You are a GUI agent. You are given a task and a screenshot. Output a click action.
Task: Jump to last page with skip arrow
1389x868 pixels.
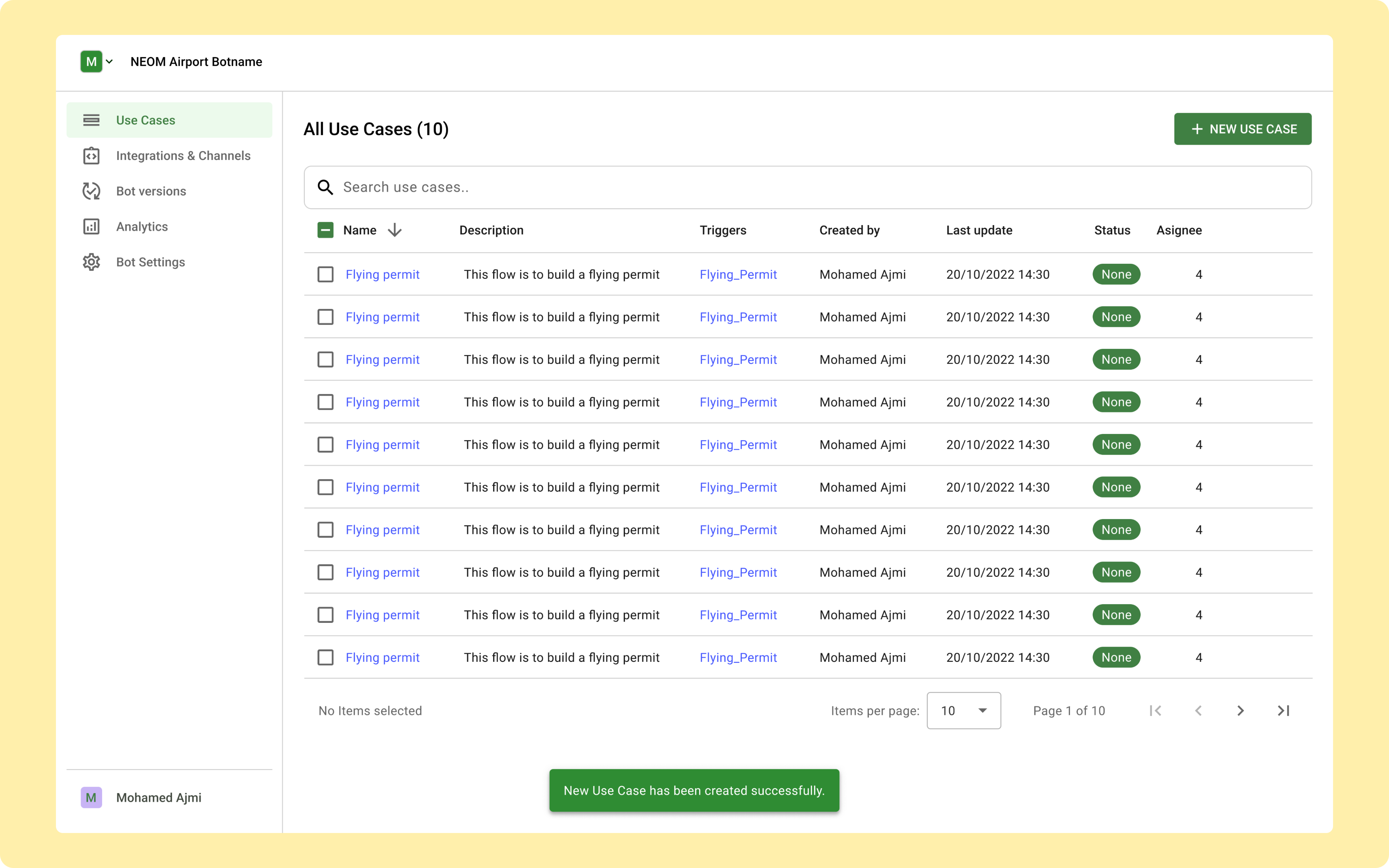1284,710
